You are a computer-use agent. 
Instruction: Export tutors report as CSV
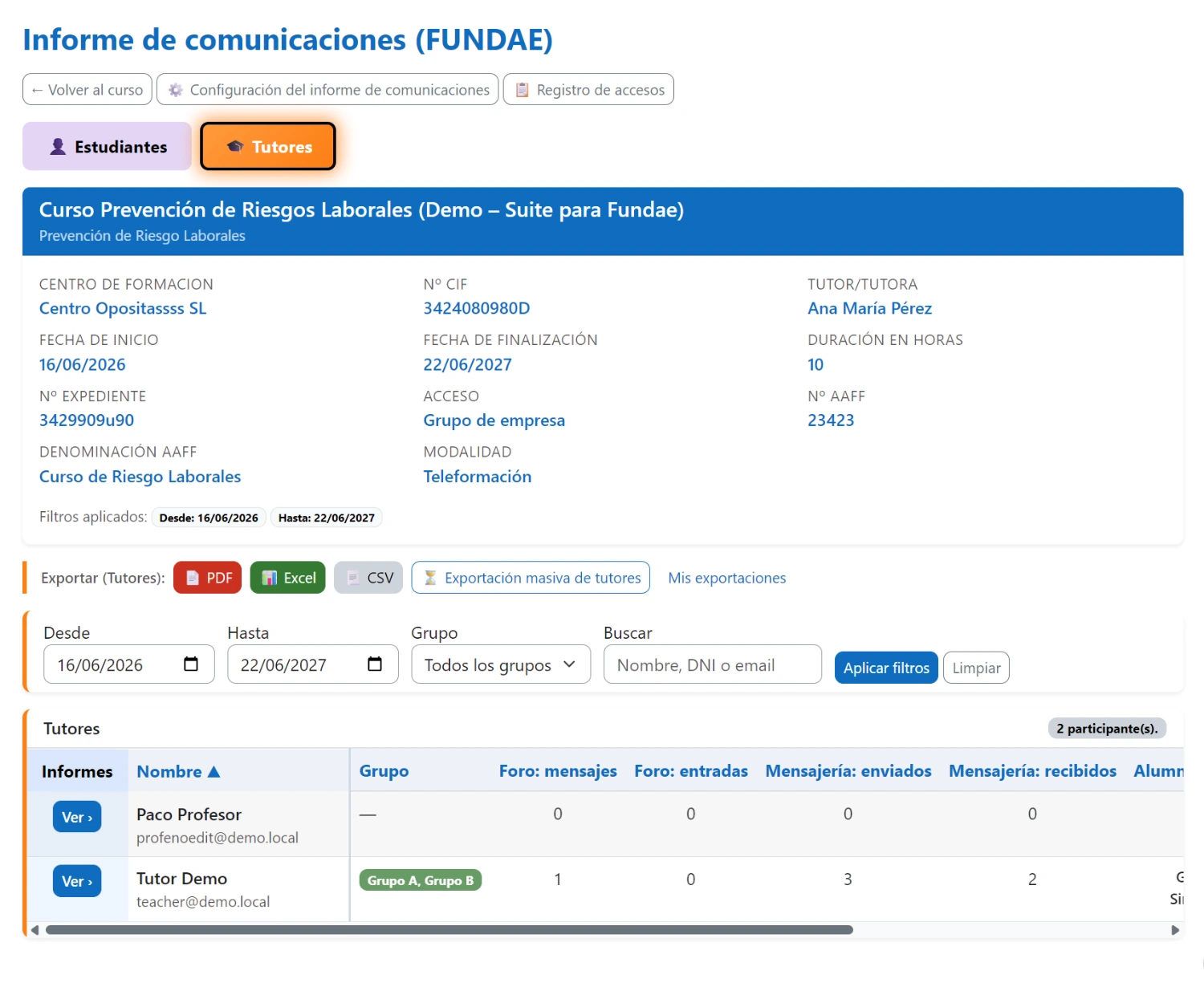pos(368,578)
